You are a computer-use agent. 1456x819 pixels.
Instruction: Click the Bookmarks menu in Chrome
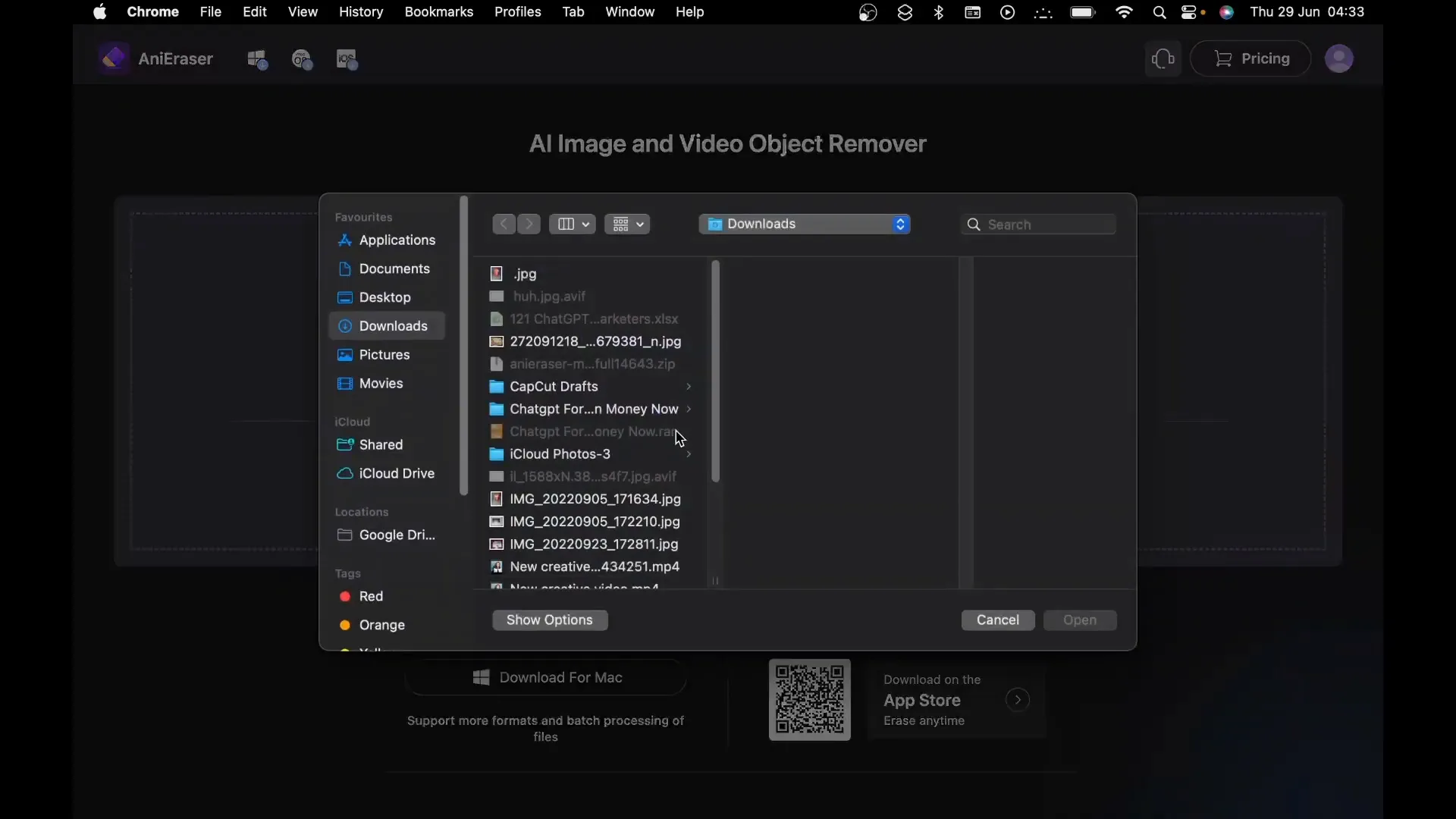(439, 11)
